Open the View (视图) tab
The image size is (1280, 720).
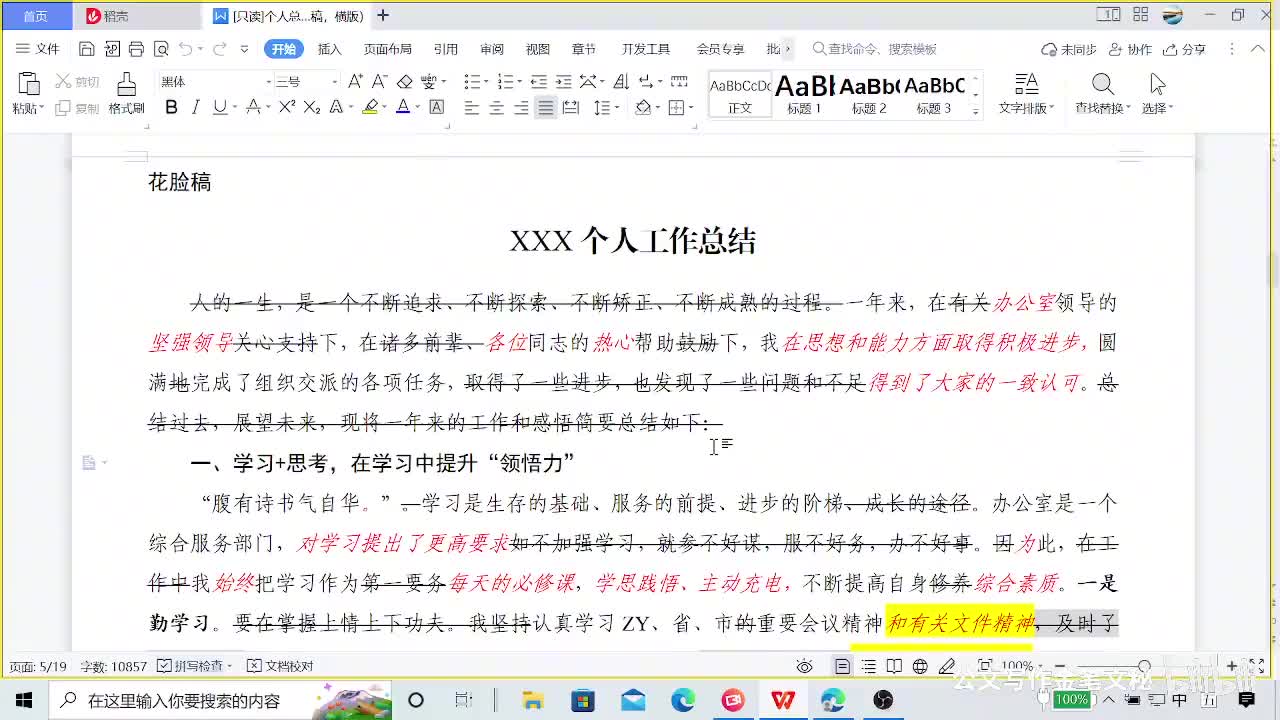pos(538,49)
